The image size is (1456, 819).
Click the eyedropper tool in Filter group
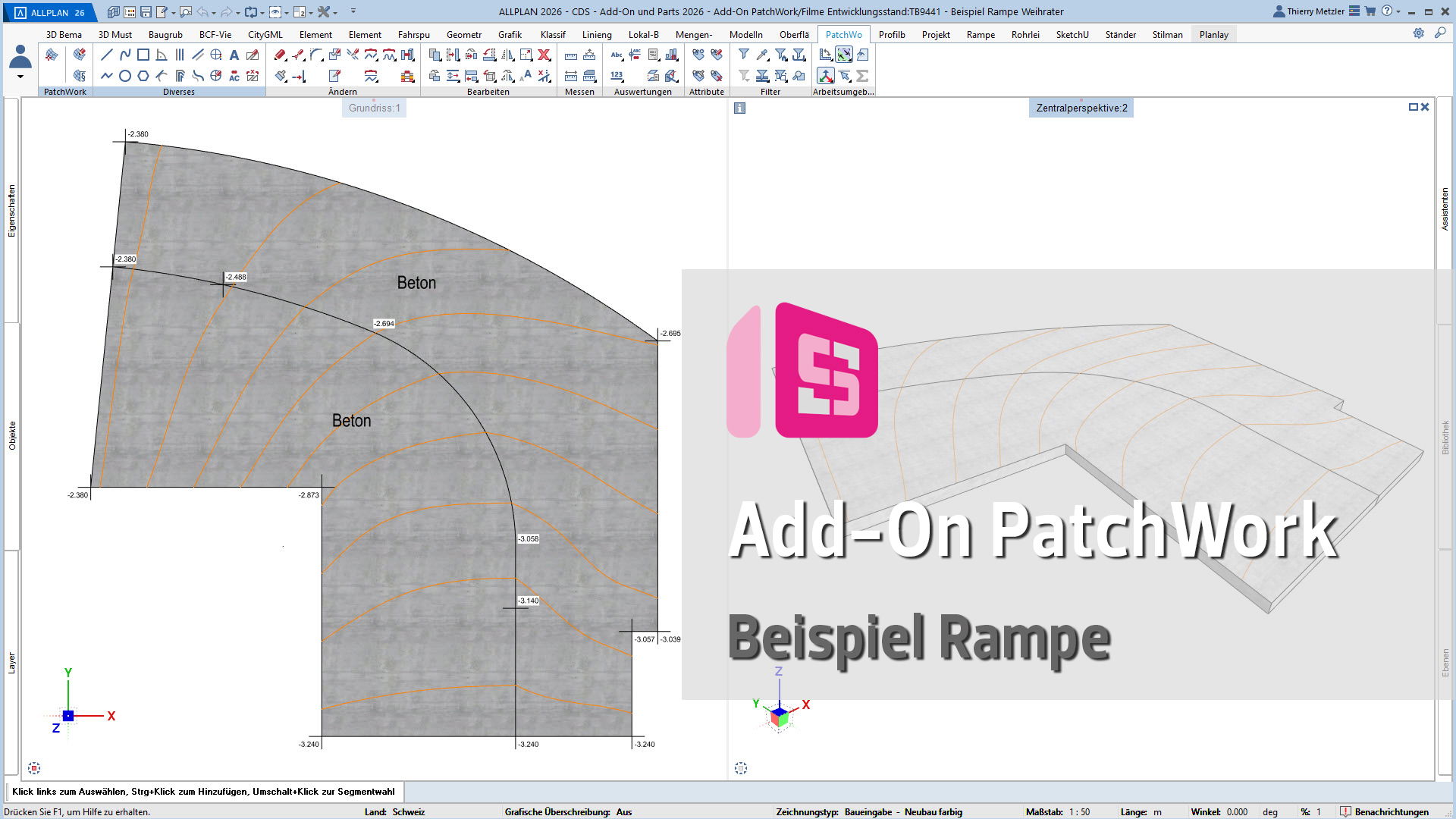pos(762,55)
